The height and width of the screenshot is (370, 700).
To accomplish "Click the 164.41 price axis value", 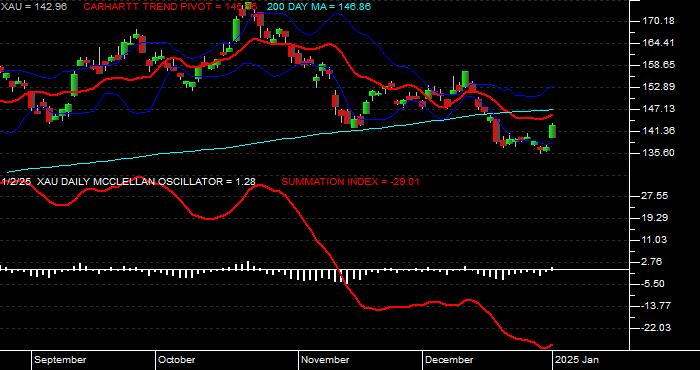I will pos(659,43).
